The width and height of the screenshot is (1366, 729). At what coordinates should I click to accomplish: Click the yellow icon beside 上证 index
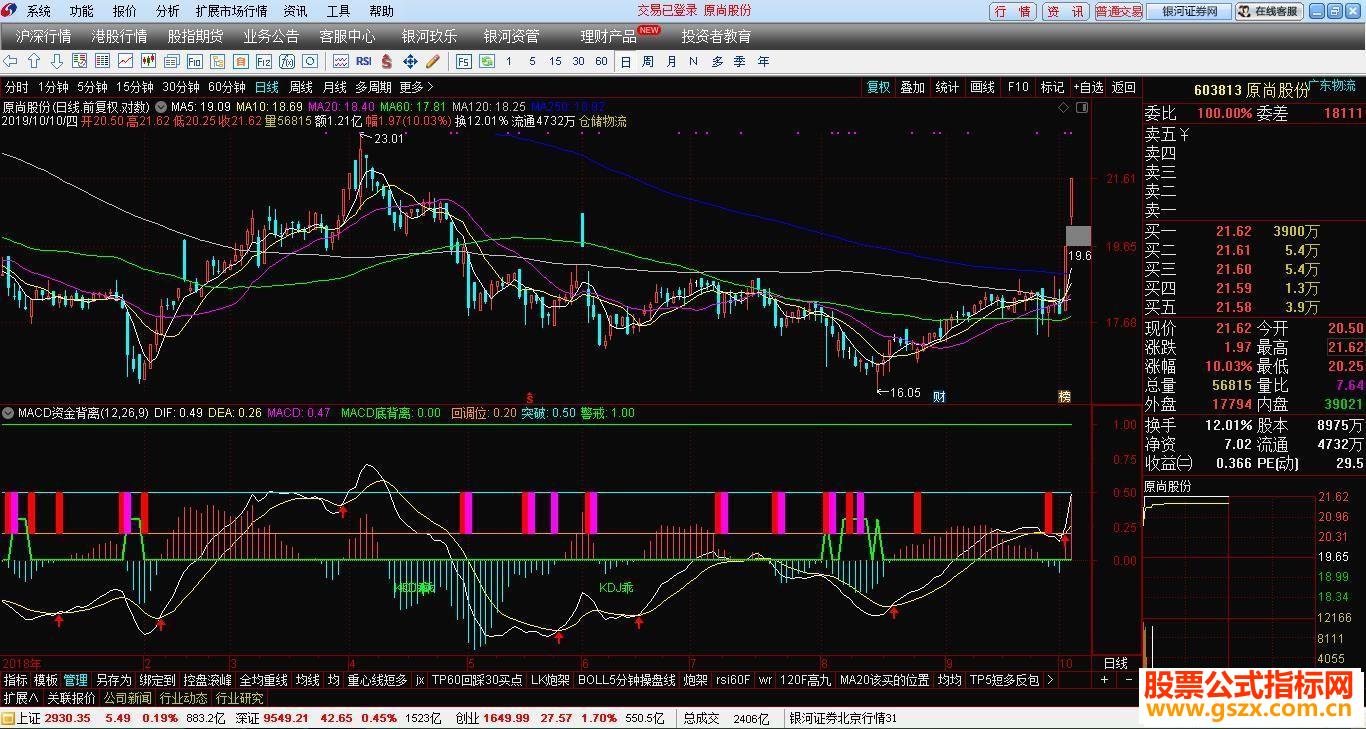point(8,718)
